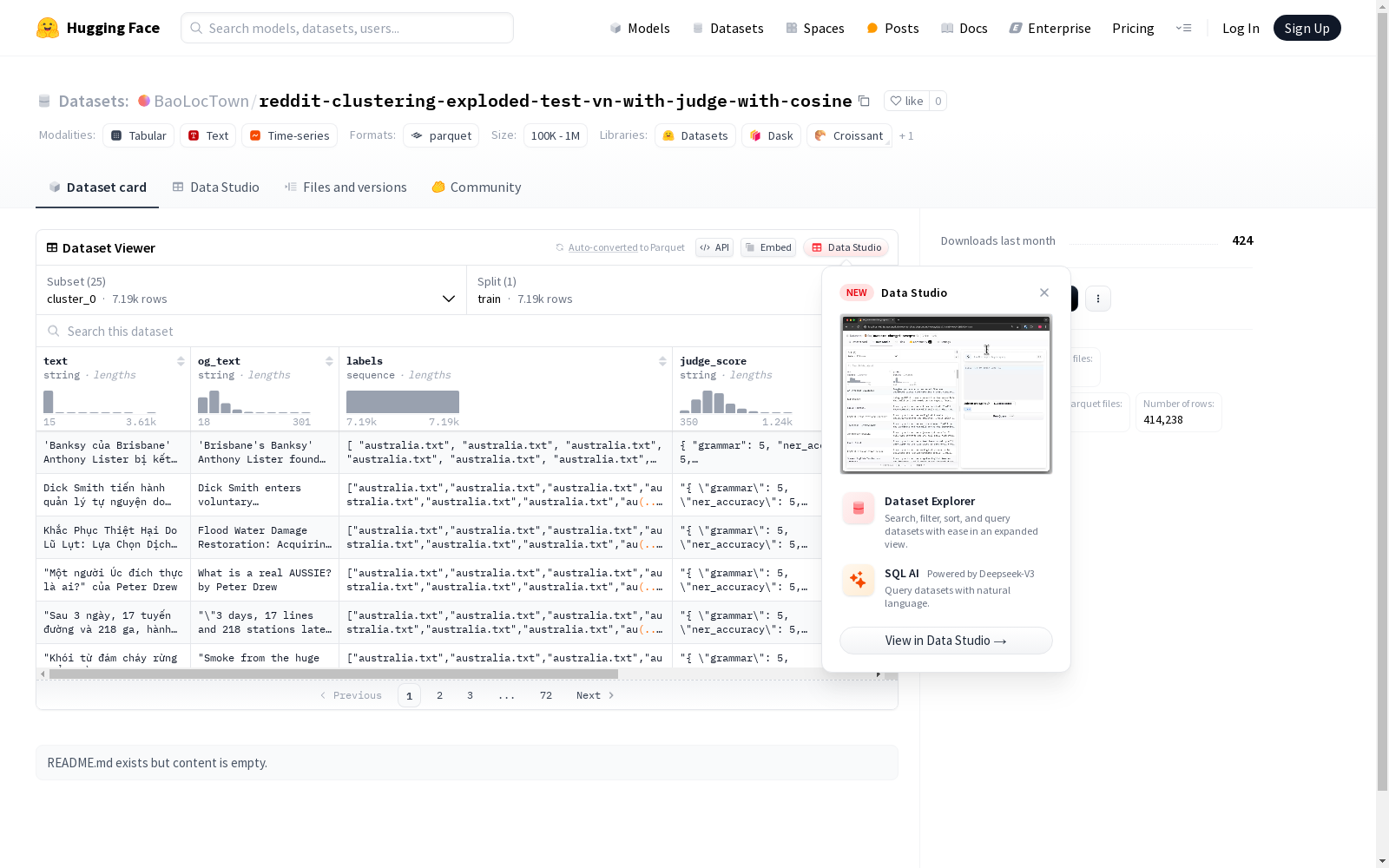Close the Data Studio popup

tap(1044, 293)
